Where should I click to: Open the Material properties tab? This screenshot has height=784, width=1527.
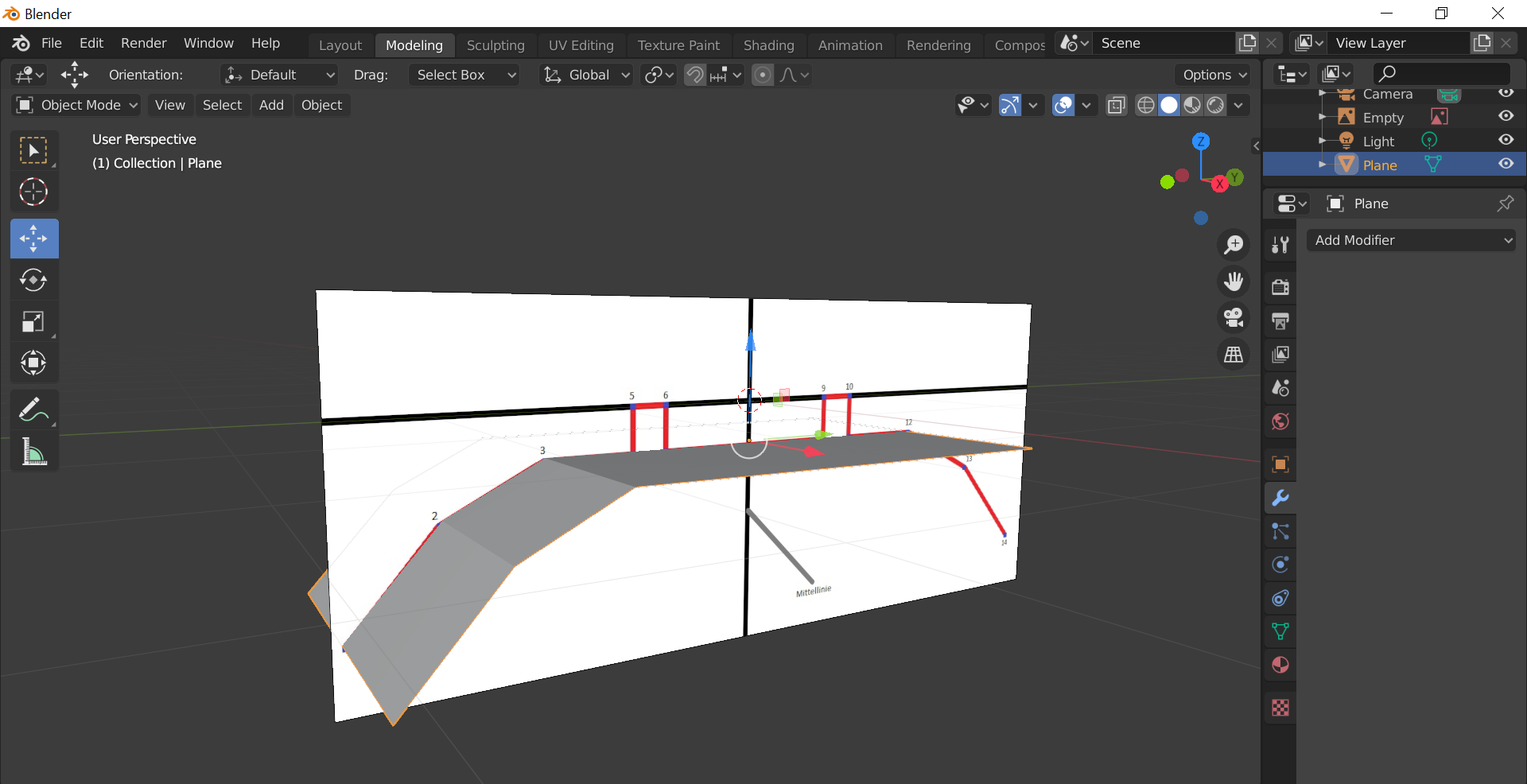1280,665
